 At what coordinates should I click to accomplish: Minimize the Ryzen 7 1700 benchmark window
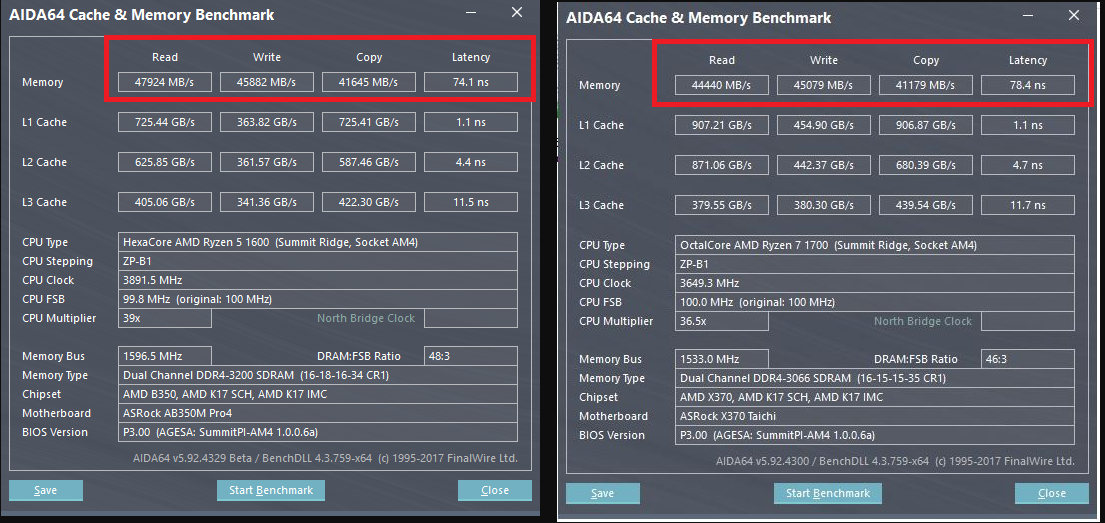[1029, 16]
